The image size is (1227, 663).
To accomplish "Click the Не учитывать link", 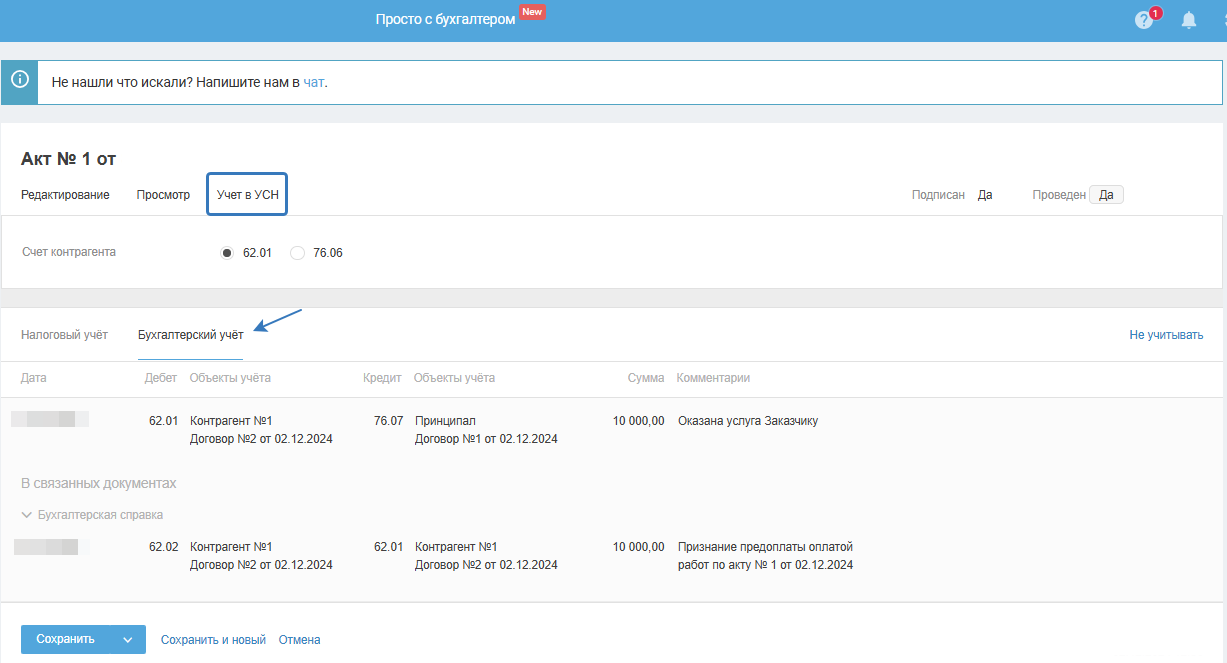I will pos(1166,335).
